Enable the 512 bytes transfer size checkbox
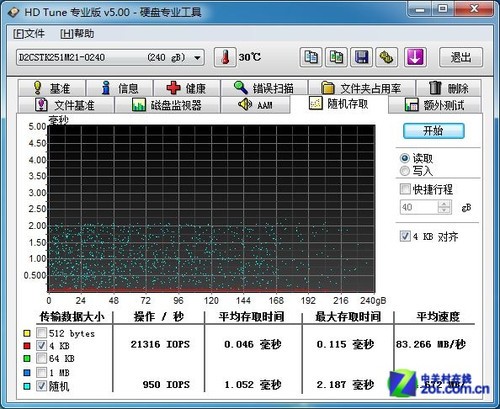Screen dimensions: 500x409 (x=41, y=333)
